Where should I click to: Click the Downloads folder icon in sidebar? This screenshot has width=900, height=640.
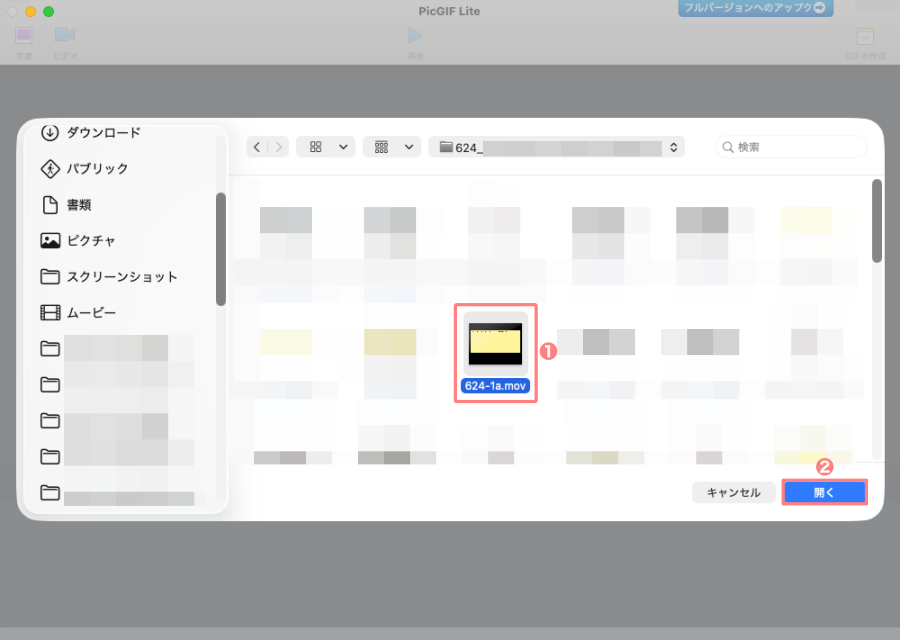(50, 133)
